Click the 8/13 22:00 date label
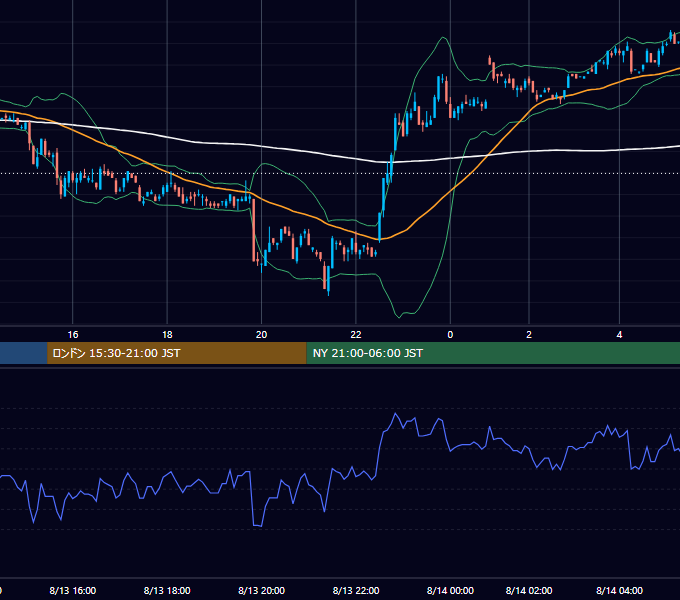This screenshot has width=680, height=600. 356,590
